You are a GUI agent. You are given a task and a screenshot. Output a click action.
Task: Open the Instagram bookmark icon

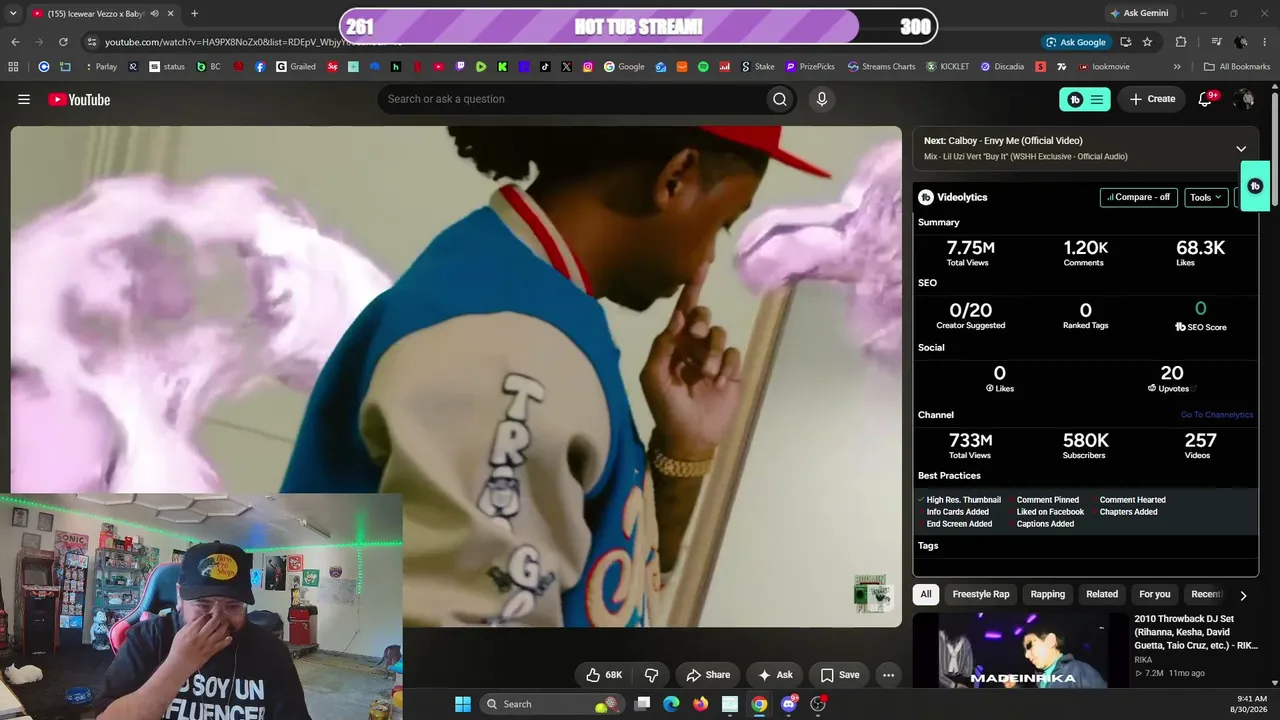tap(588, 67)
